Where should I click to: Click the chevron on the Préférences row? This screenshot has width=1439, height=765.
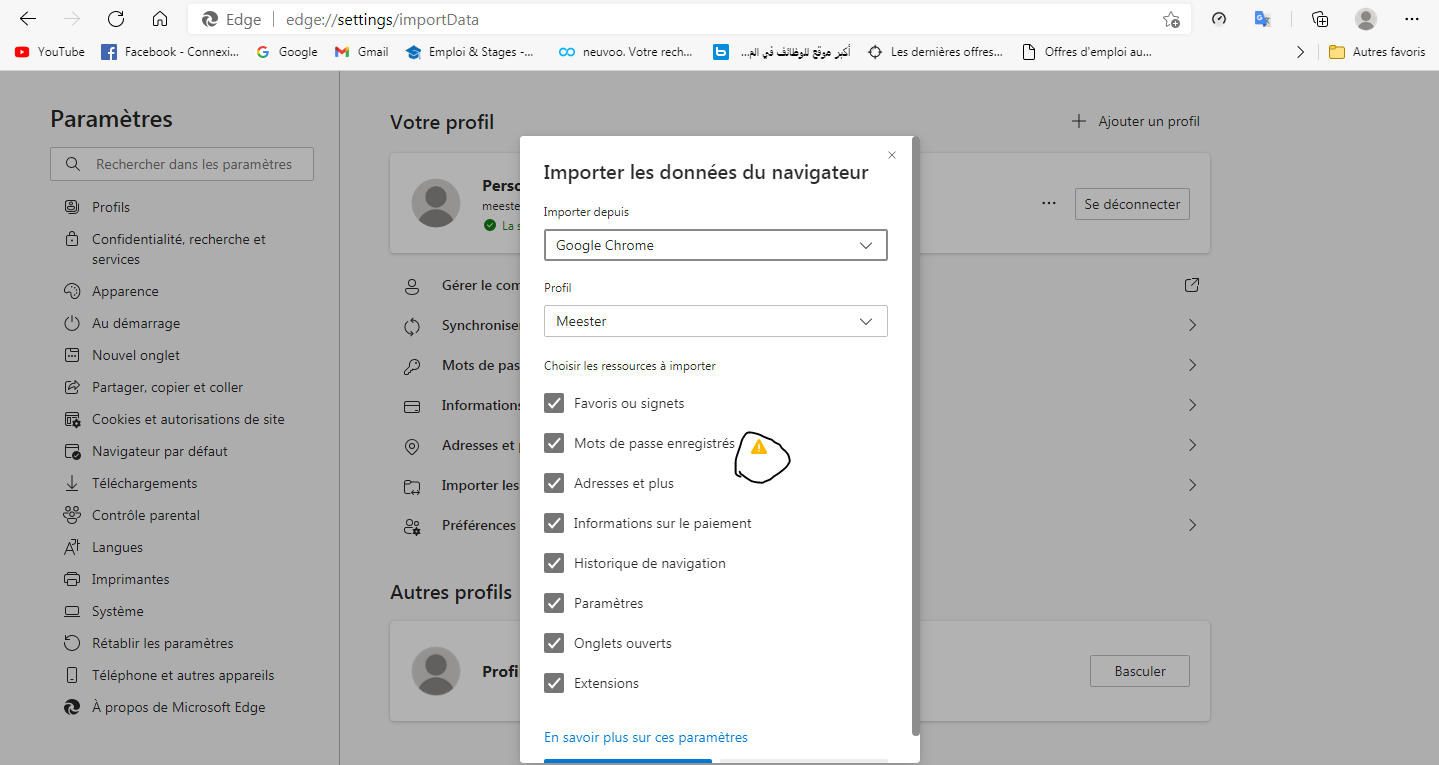1192,525
